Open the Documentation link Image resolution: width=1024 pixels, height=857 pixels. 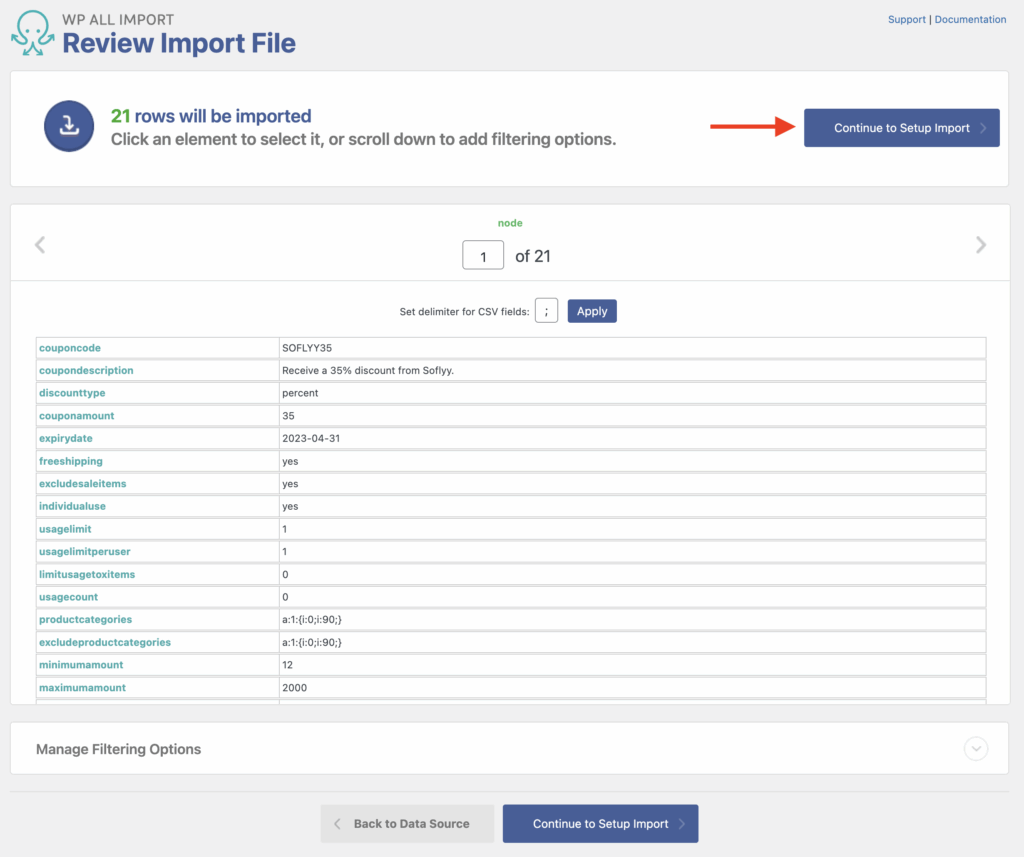pos(970,20)
